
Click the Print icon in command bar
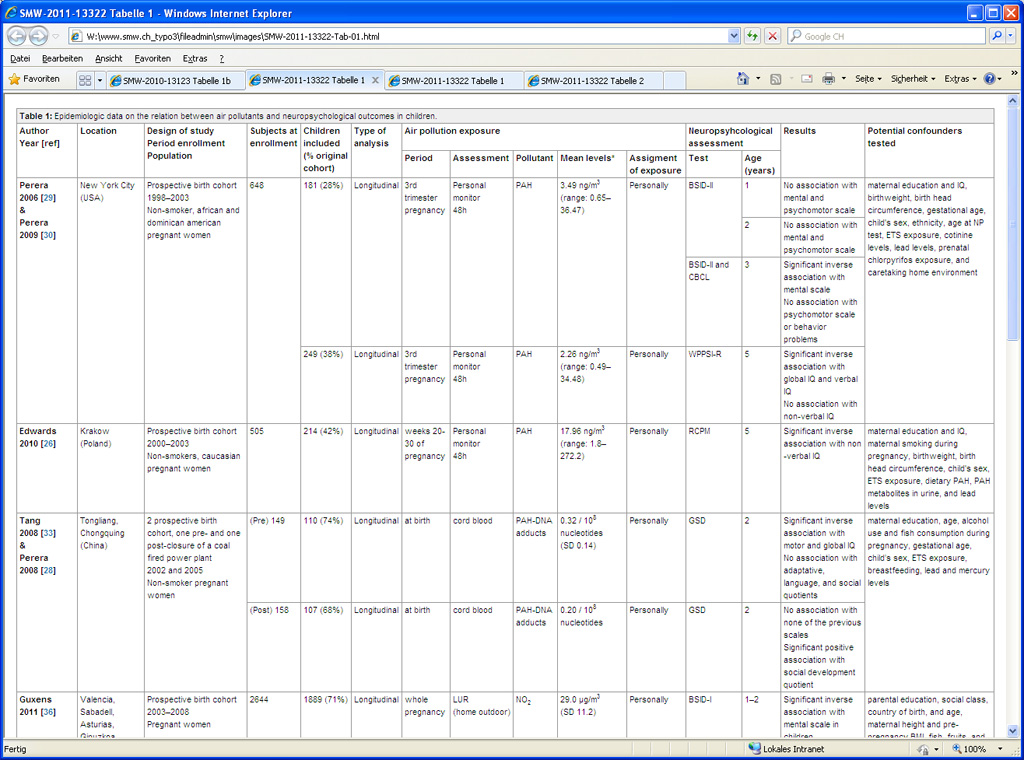(x=828, y=79)
